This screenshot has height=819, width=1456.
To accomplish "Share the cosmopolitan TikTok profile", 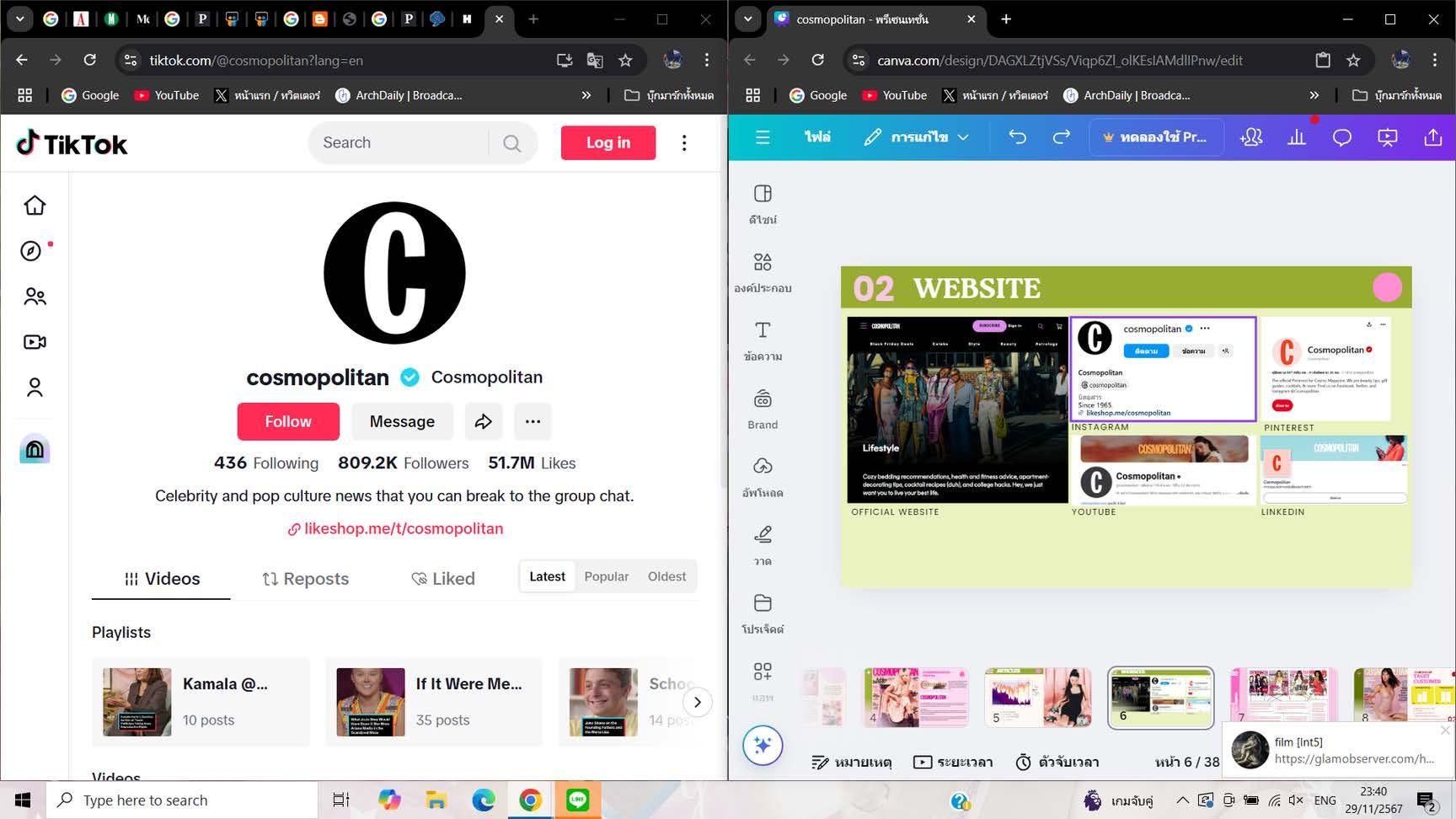I will tap(484, 421).
